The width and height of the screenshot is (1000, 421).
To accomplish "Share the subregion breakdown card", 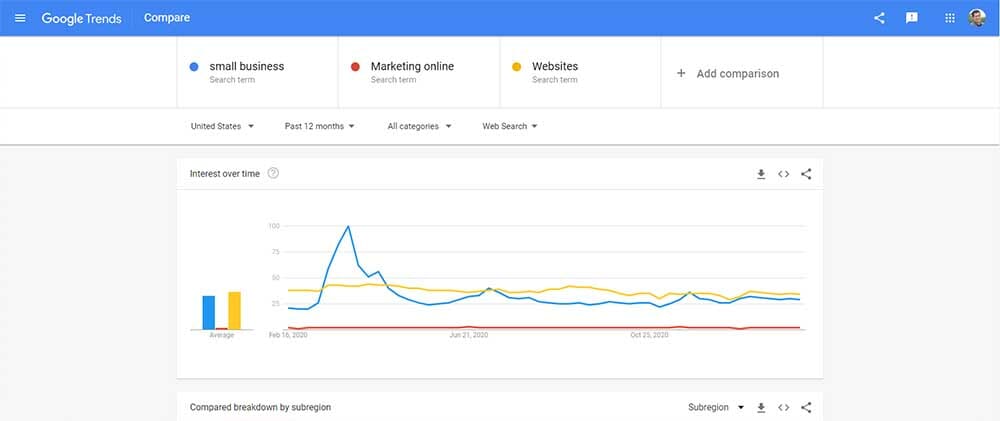I will [x=806, y=407].
